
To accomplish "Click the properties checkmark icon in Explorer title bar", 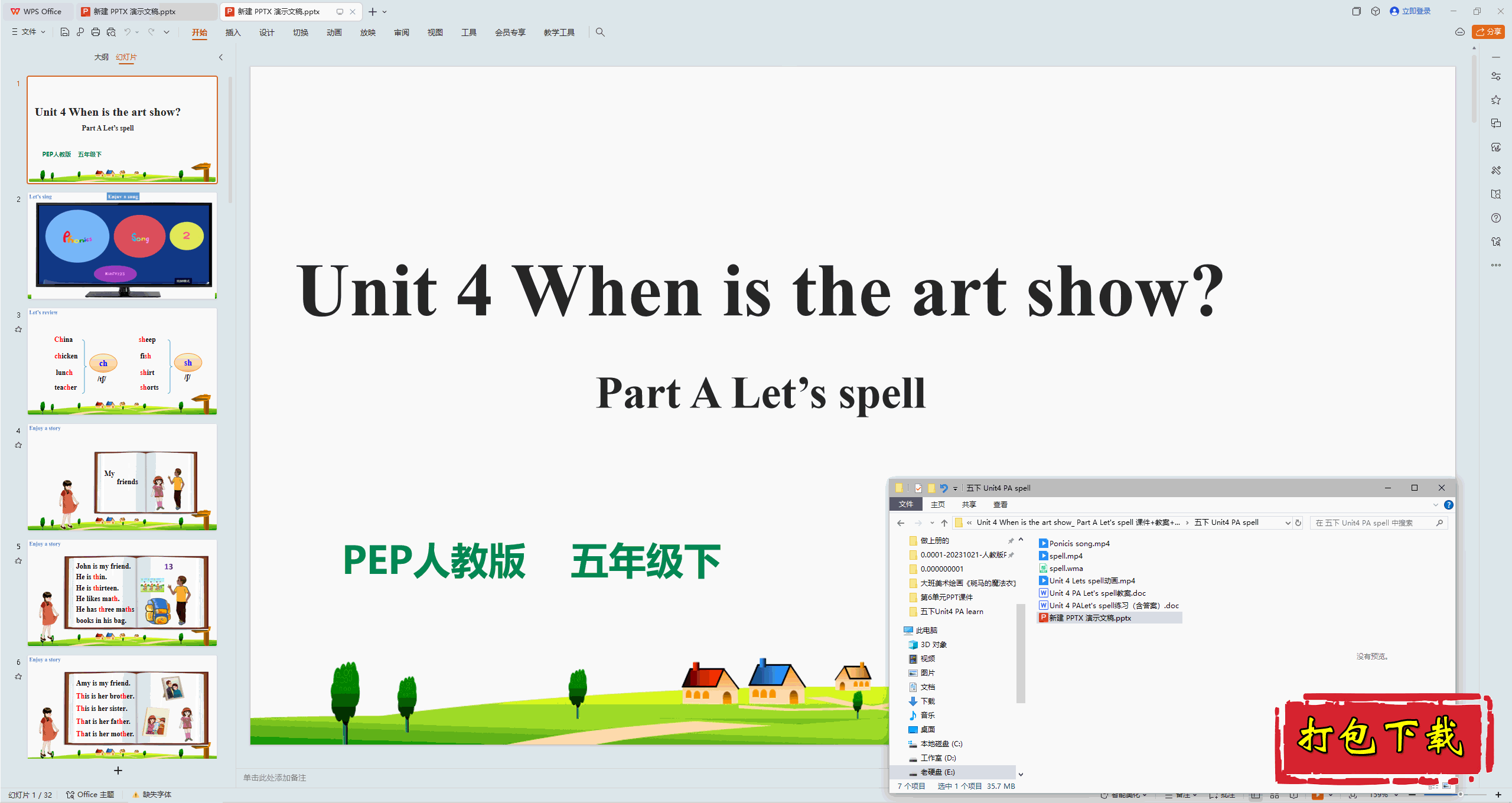I will (x=918, y=488).
